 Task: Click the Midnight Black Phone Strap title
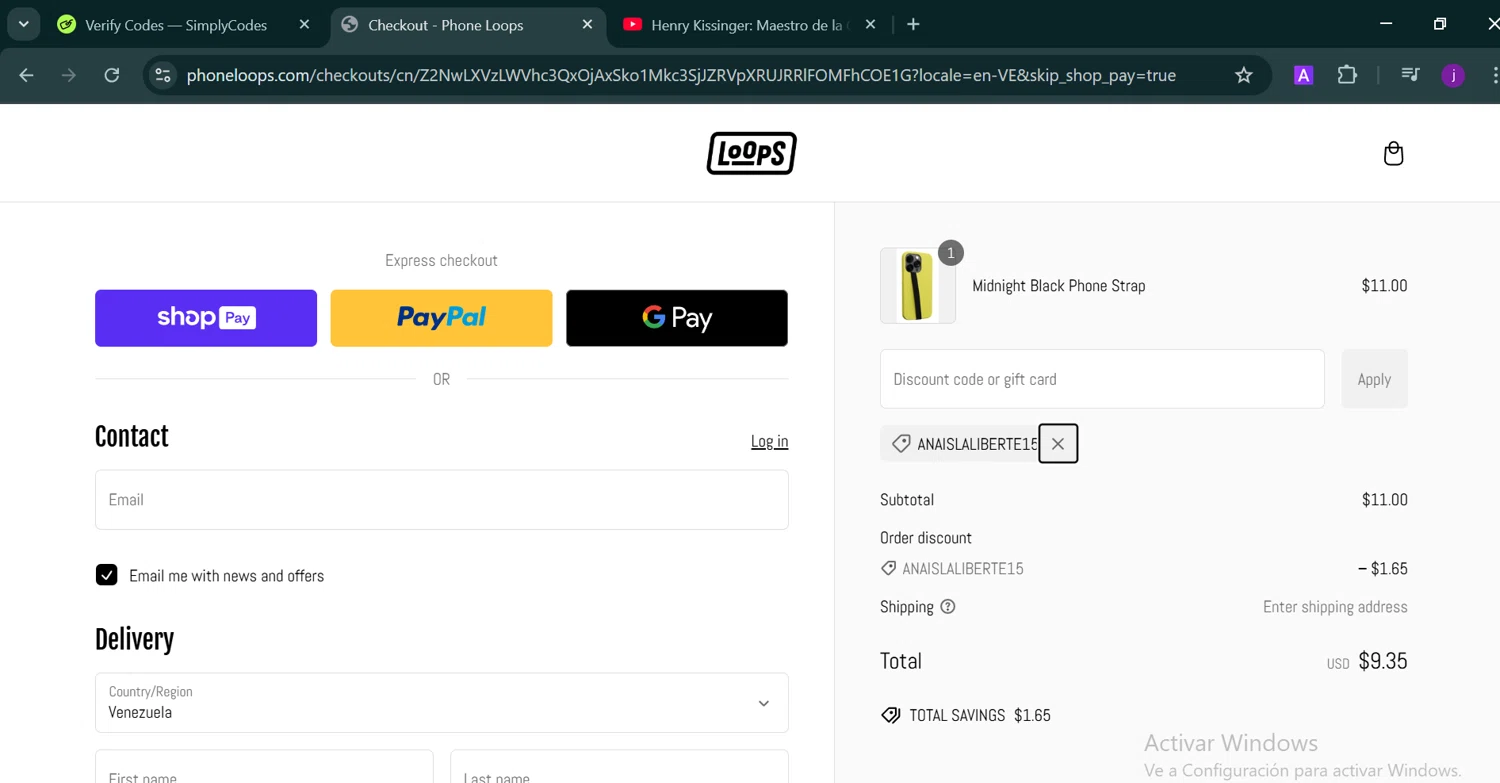[1058, 286]
